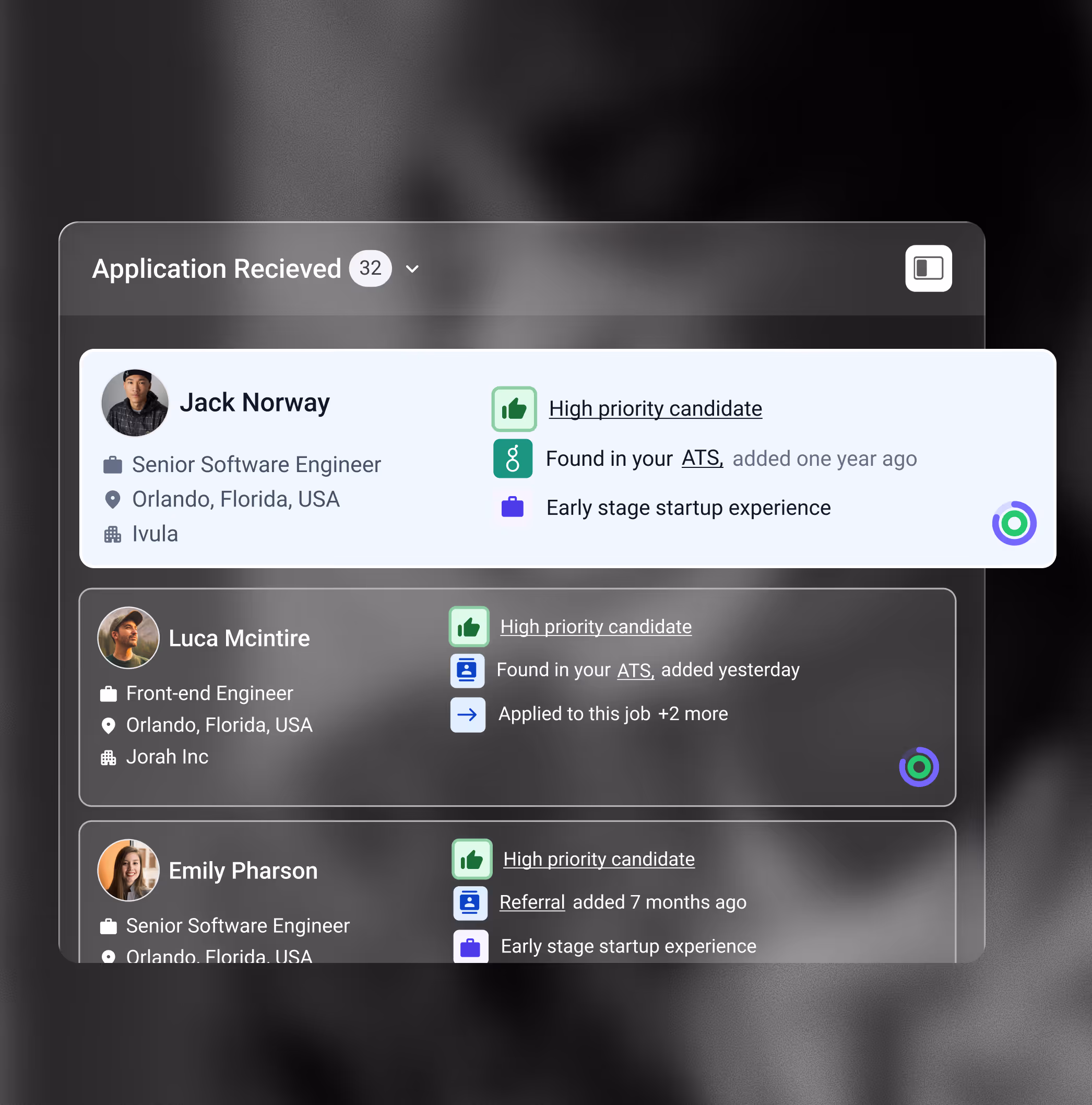Viewport: 1092px width, 1105px height.
Task: Click the contact card icon beside Luca's ATS row
Action: 467,671
